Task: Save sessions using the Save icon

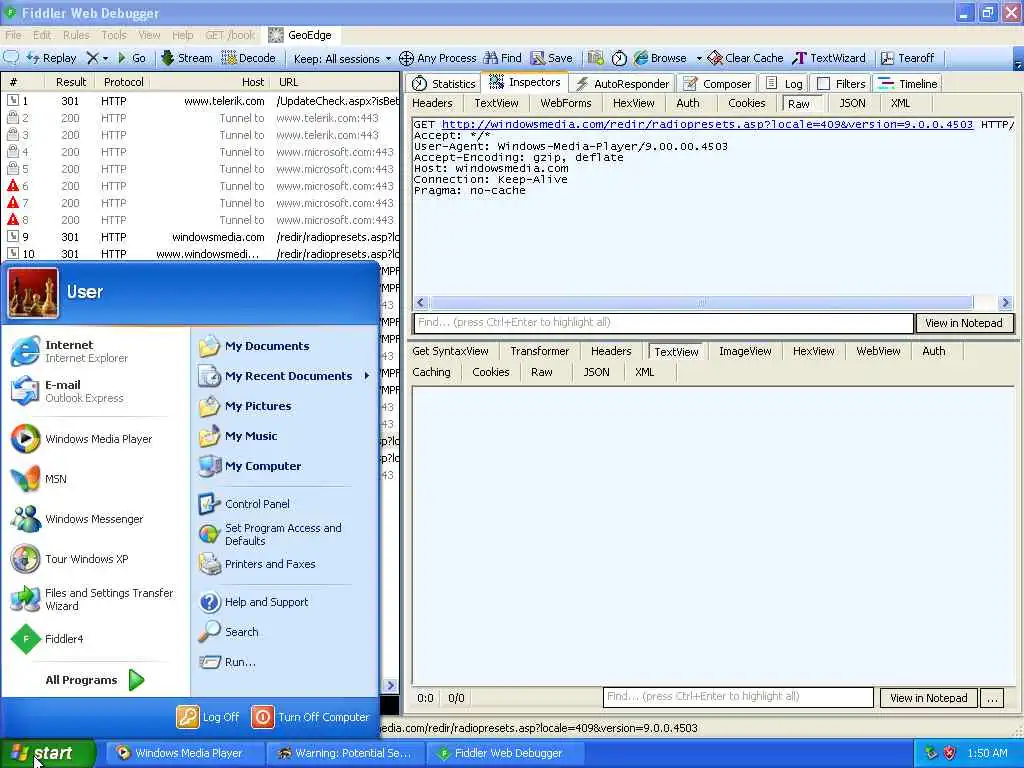Action: (x=551, y=58)
